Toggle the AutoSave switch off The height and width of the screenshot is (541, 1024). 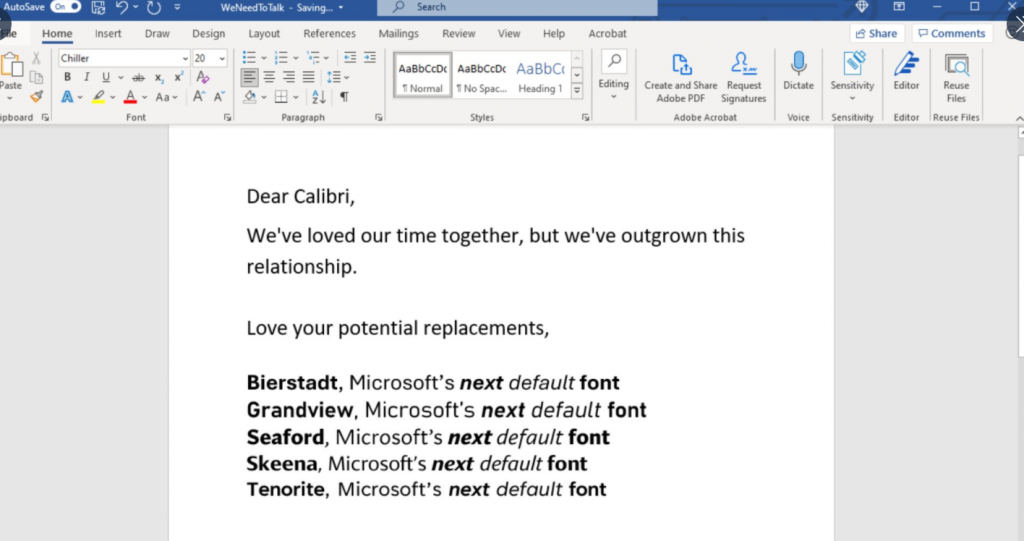click(x=66, y=7)
